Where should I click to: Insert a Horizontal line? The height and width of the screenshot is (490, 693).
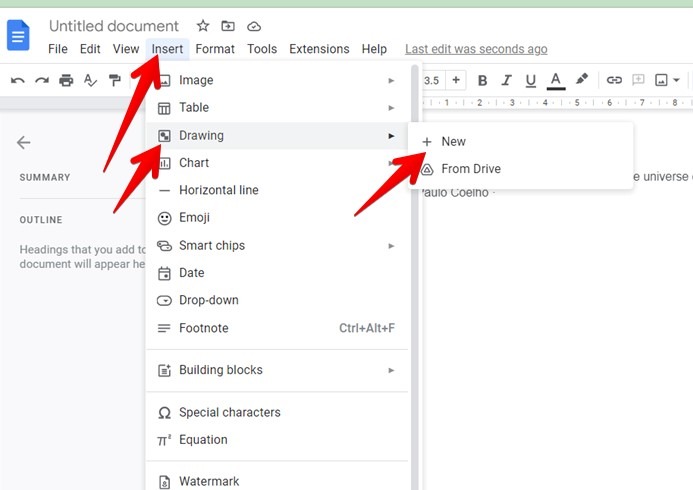[x=277, y=190]
